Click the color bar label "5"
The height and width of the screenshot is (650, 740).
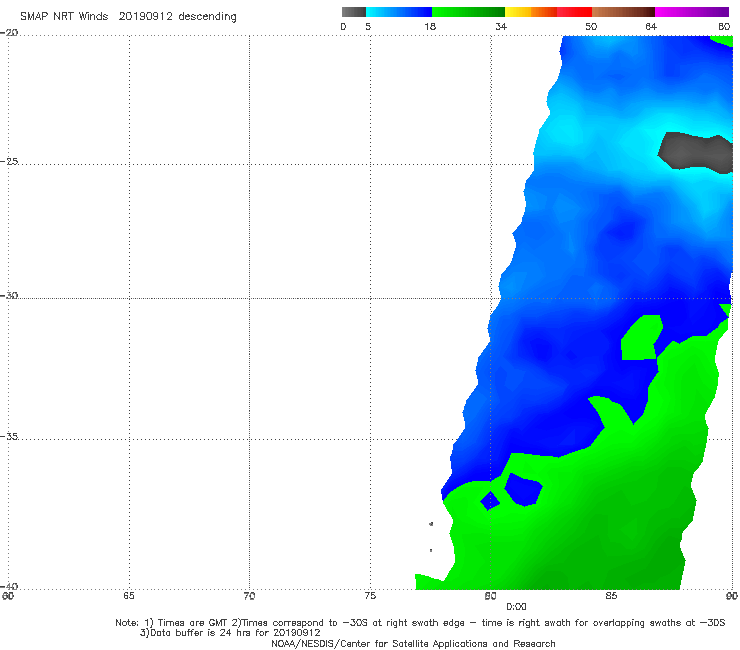(368, 27)
